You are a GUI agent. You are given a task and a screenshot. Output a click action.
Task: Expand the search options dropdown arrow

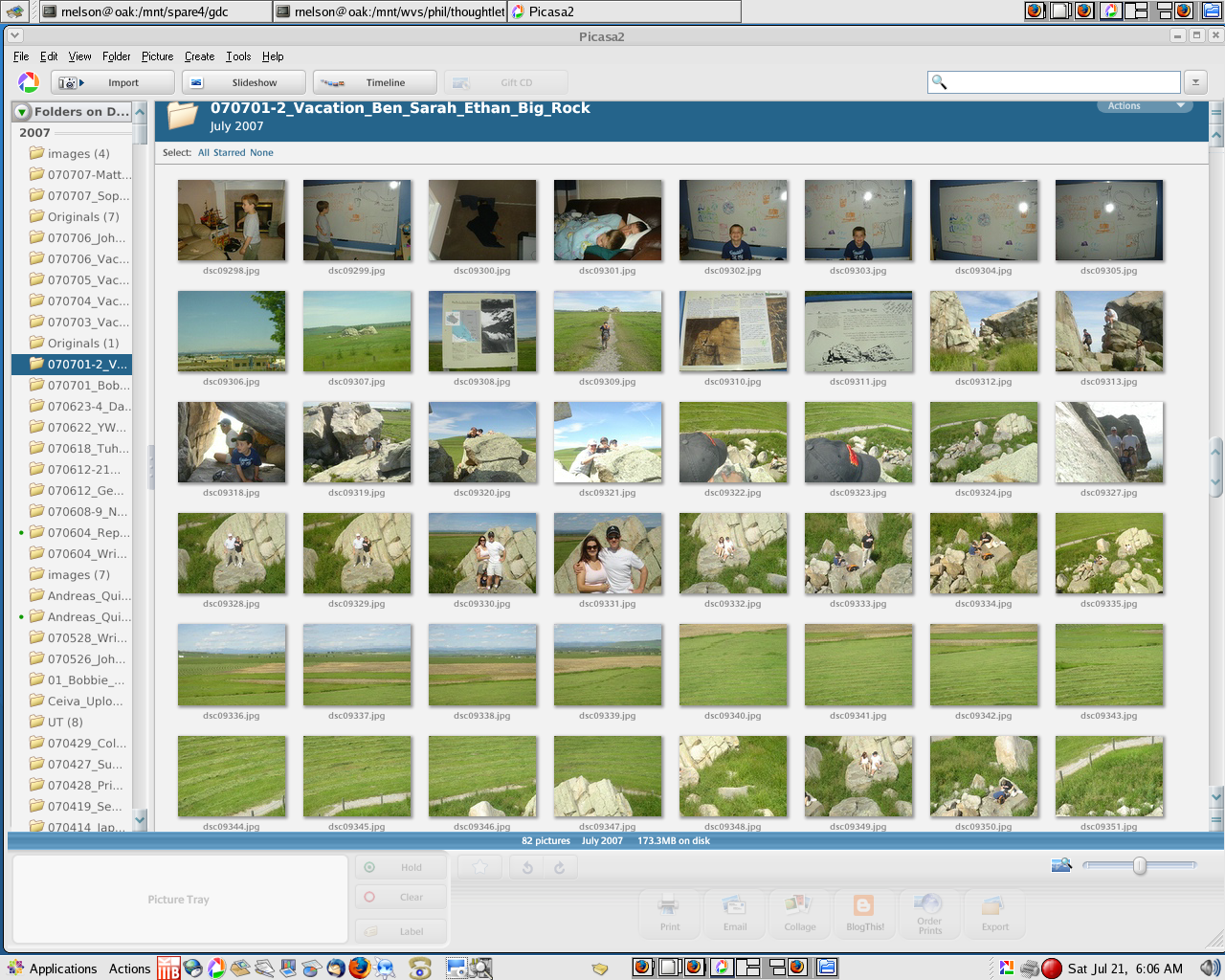tap(1194, 82)
